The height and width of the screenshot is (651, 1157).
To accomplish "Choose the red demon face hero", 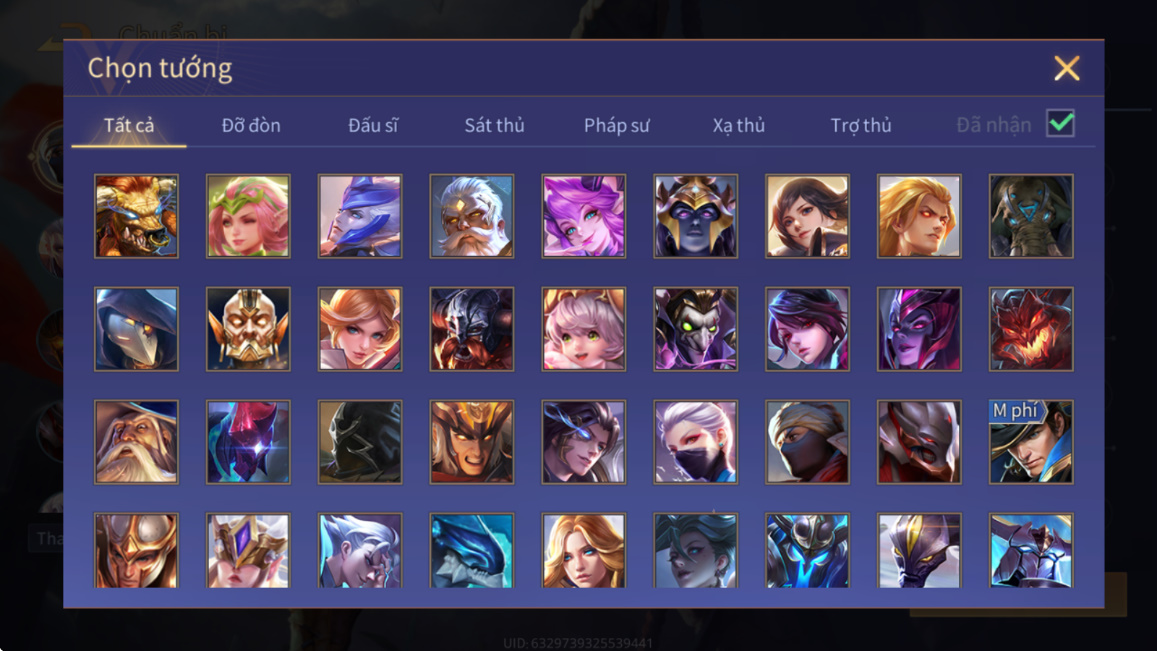I will pos(1031,329).
